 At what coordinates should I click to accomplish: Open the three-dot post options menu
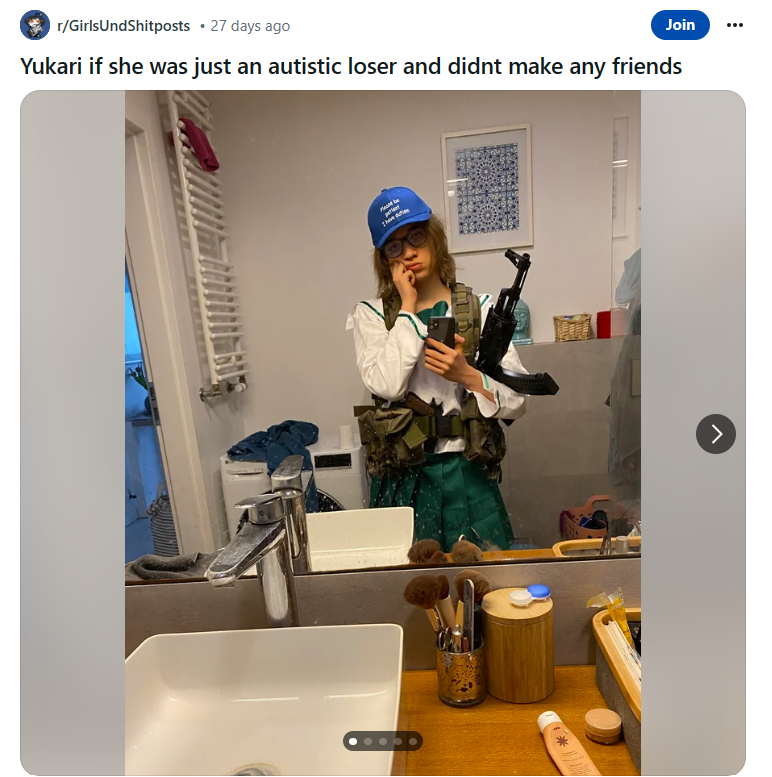point(734,25)
